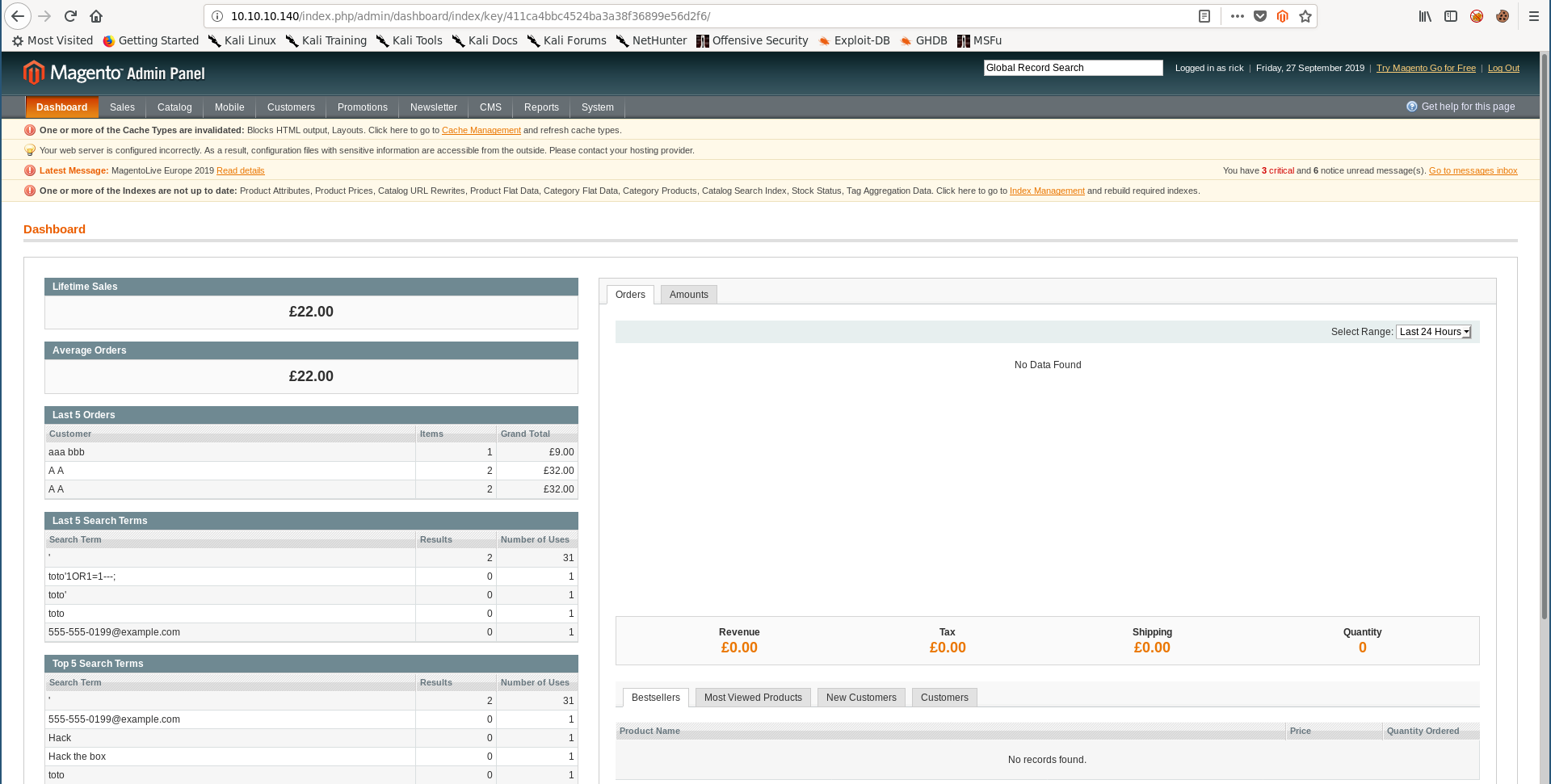Screen dimensions: 1551x784
Task: Click the Log Out link
Action: coord(1503,68)
